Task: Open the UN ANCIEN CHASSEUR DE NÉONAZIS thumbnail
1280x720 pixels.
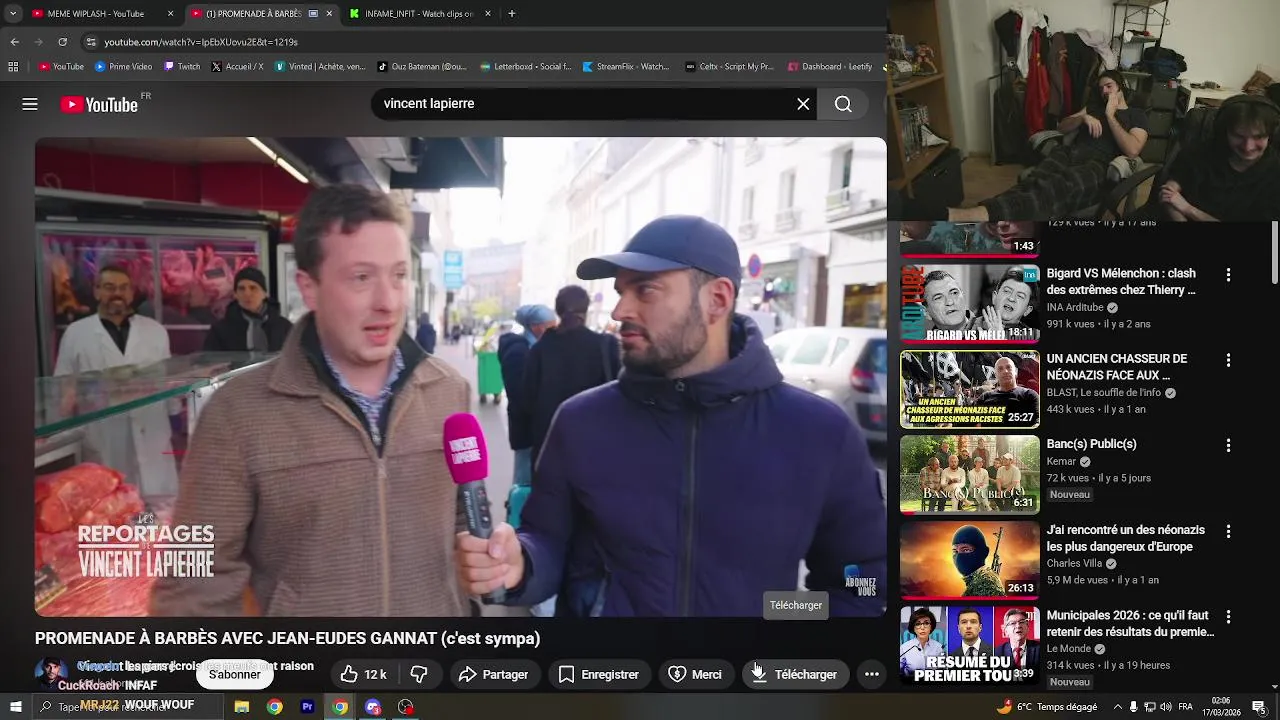Action: (x=970, y=389)
